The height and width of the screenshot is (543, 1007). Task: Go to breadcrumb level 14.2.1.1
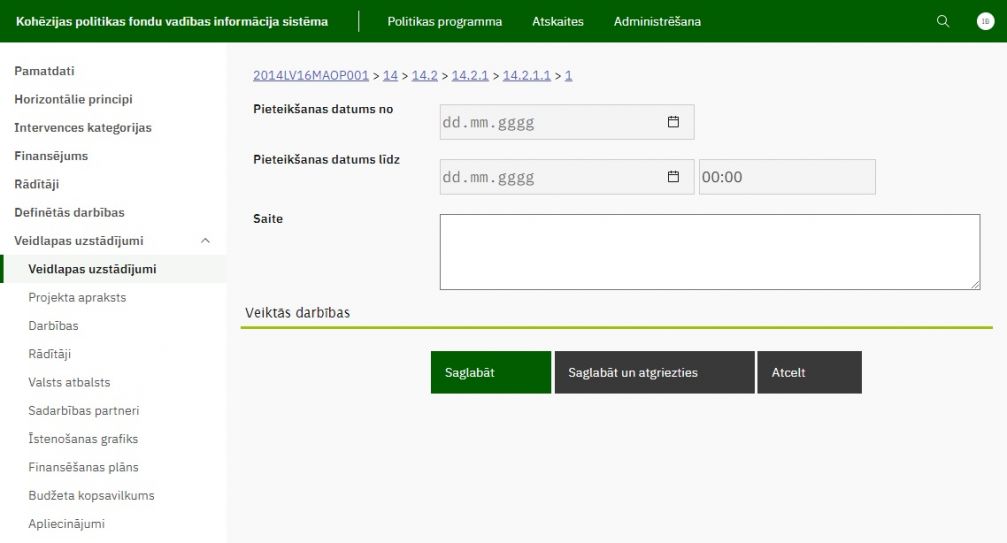click(x=526, y=75)
